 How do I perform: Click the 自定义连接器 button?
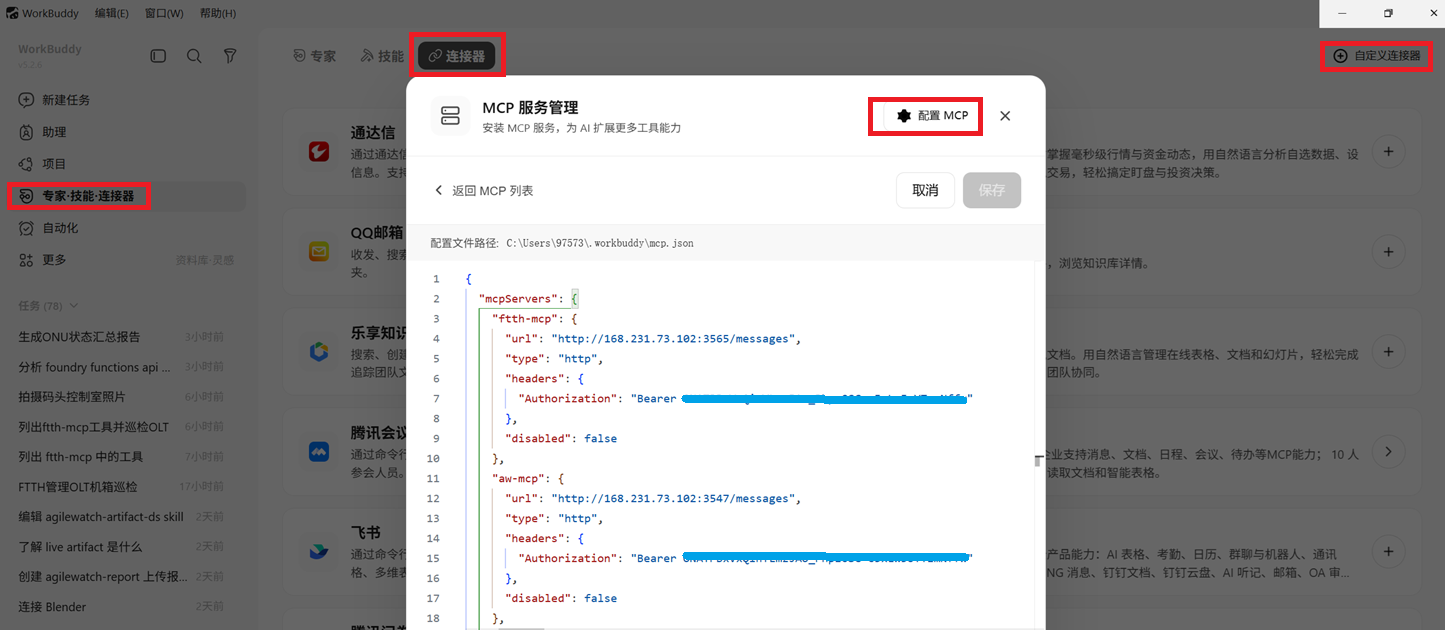tap(1377, 56)
